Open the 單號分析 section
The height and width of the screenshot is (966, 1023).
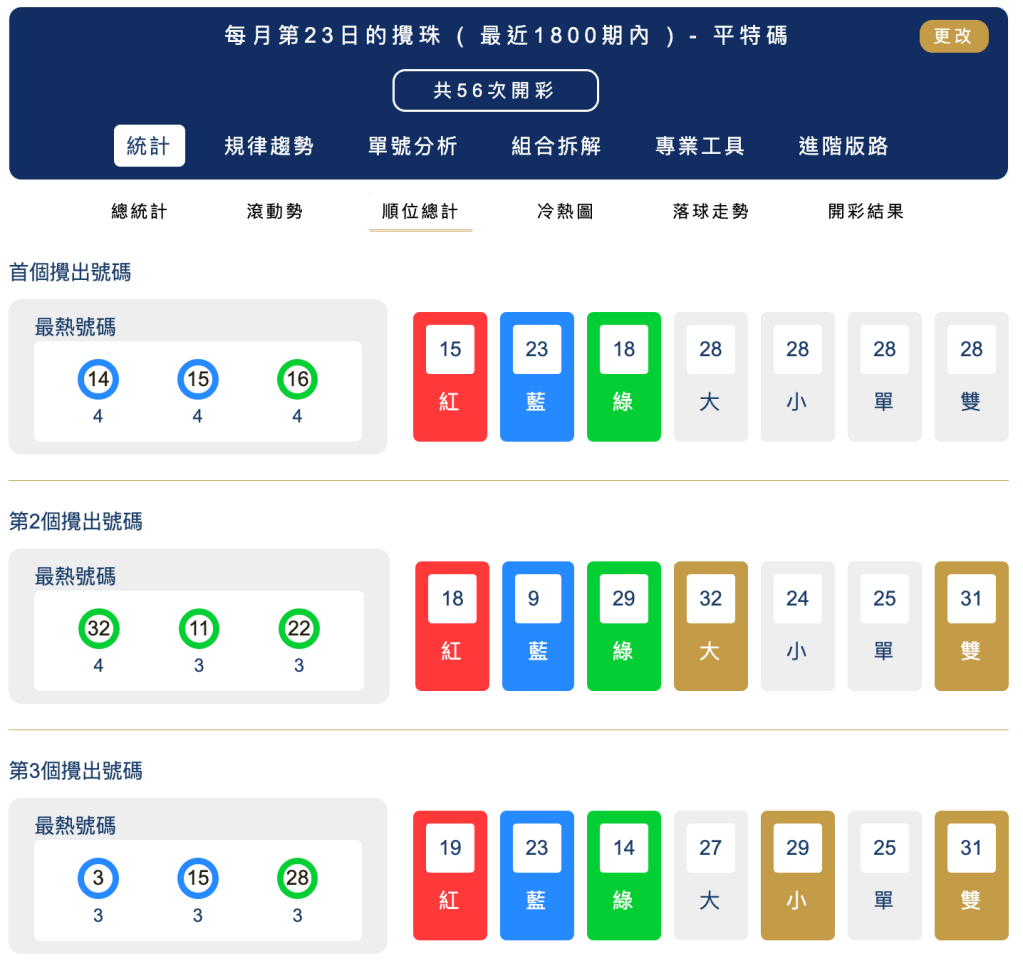tap(414, 145)
